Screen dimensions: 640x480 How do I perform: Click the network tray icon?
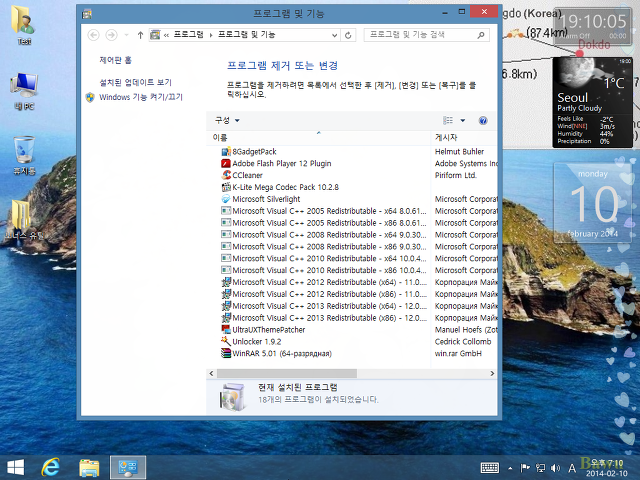(x=540, y=468)
